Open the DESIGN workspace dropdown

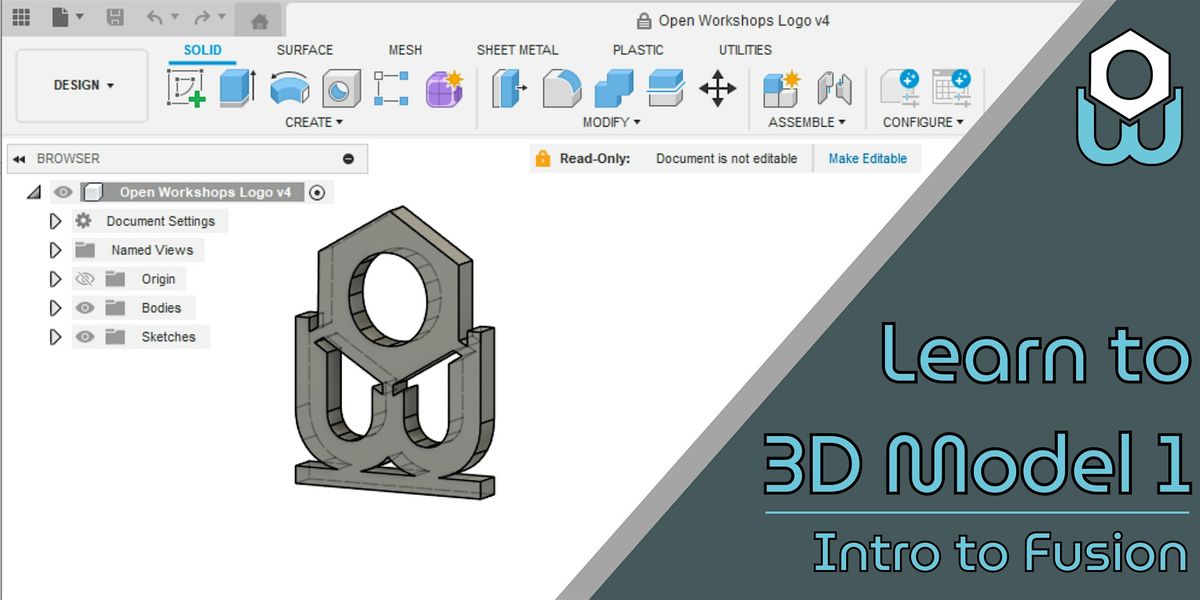83,86
